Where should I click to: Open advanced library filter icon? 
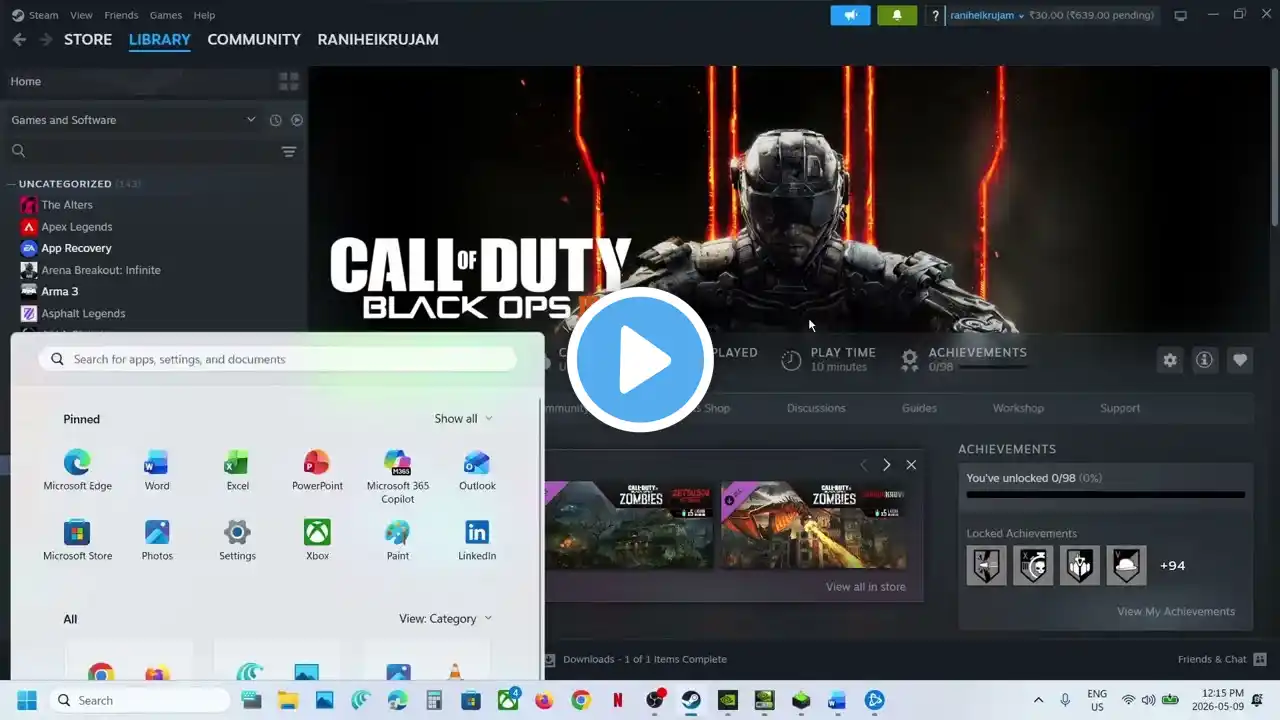tap(289, 151)
